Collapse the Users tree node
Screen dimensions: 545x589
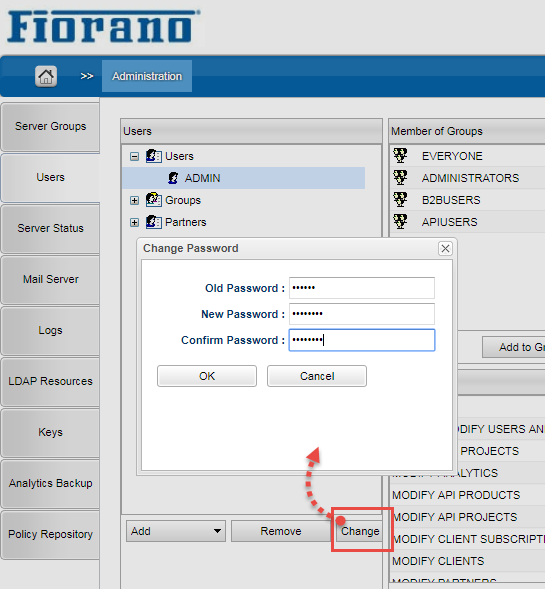134,156
